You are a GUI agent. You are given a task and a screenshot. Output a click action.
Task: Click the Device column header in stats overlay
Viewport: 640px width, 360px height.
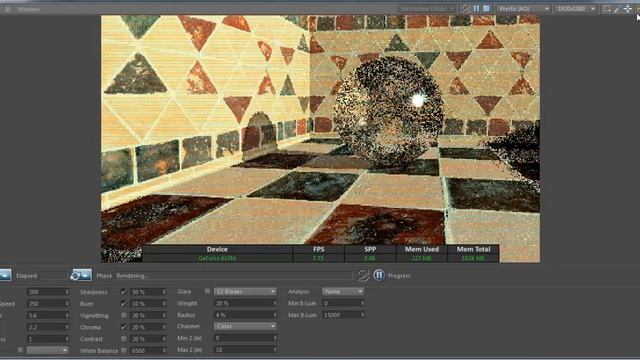click(217, 249)
